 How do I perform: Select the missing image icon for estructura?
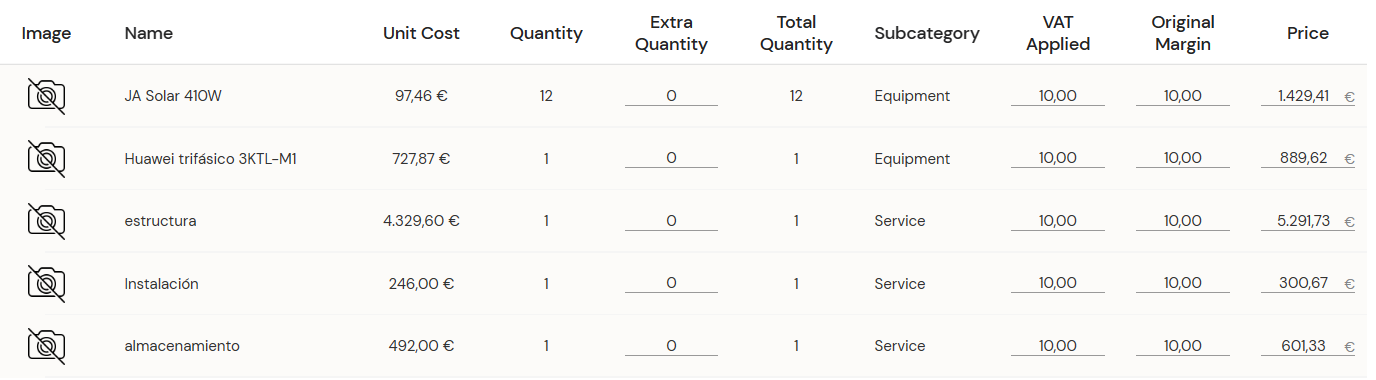(46, 221)
